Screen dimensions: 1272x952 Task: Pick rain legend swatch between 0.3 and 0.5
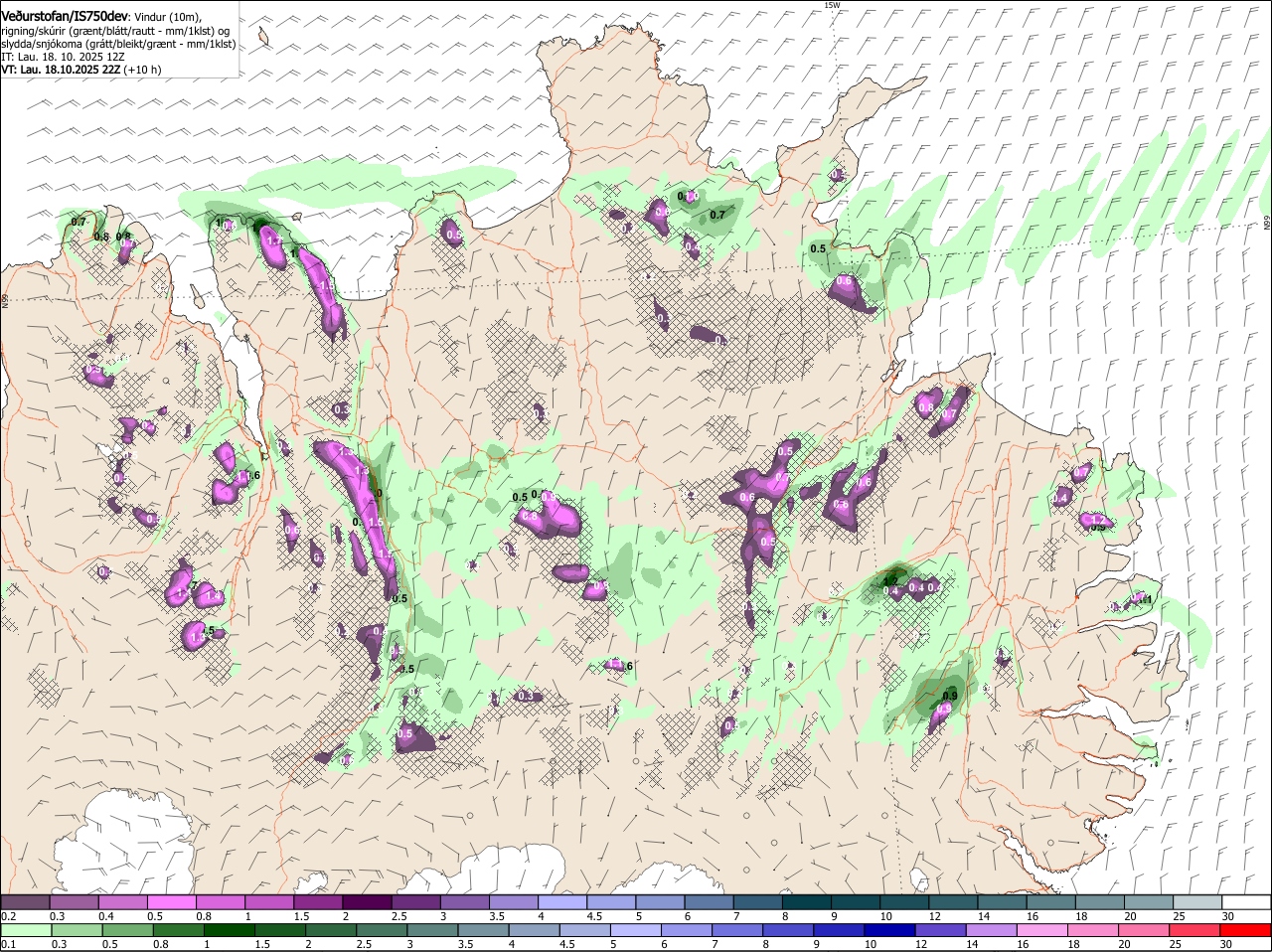coord(77,930)
